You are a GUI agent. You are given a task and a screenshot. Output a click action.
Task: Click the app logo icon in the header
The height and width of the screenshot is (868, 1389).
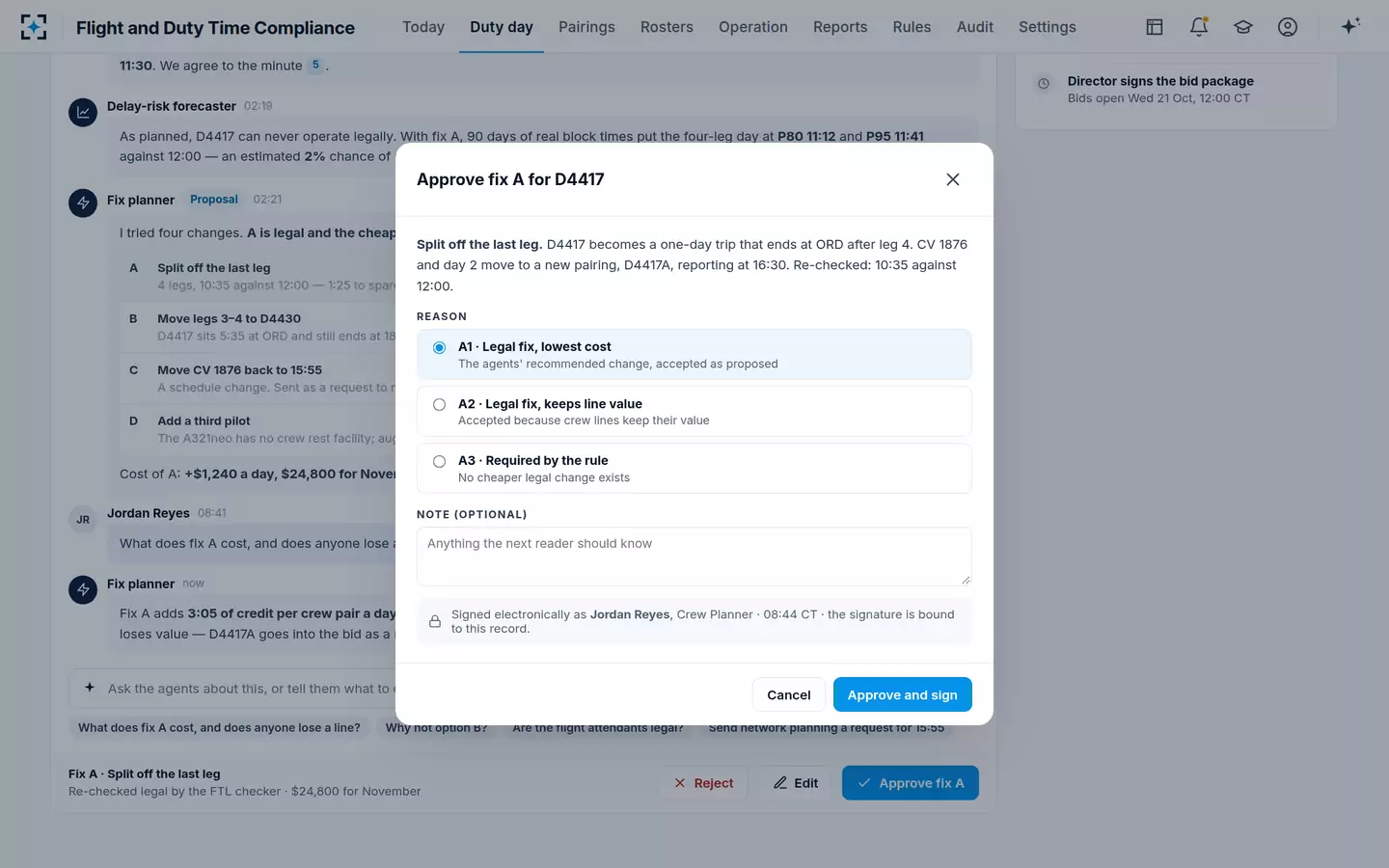34,27
